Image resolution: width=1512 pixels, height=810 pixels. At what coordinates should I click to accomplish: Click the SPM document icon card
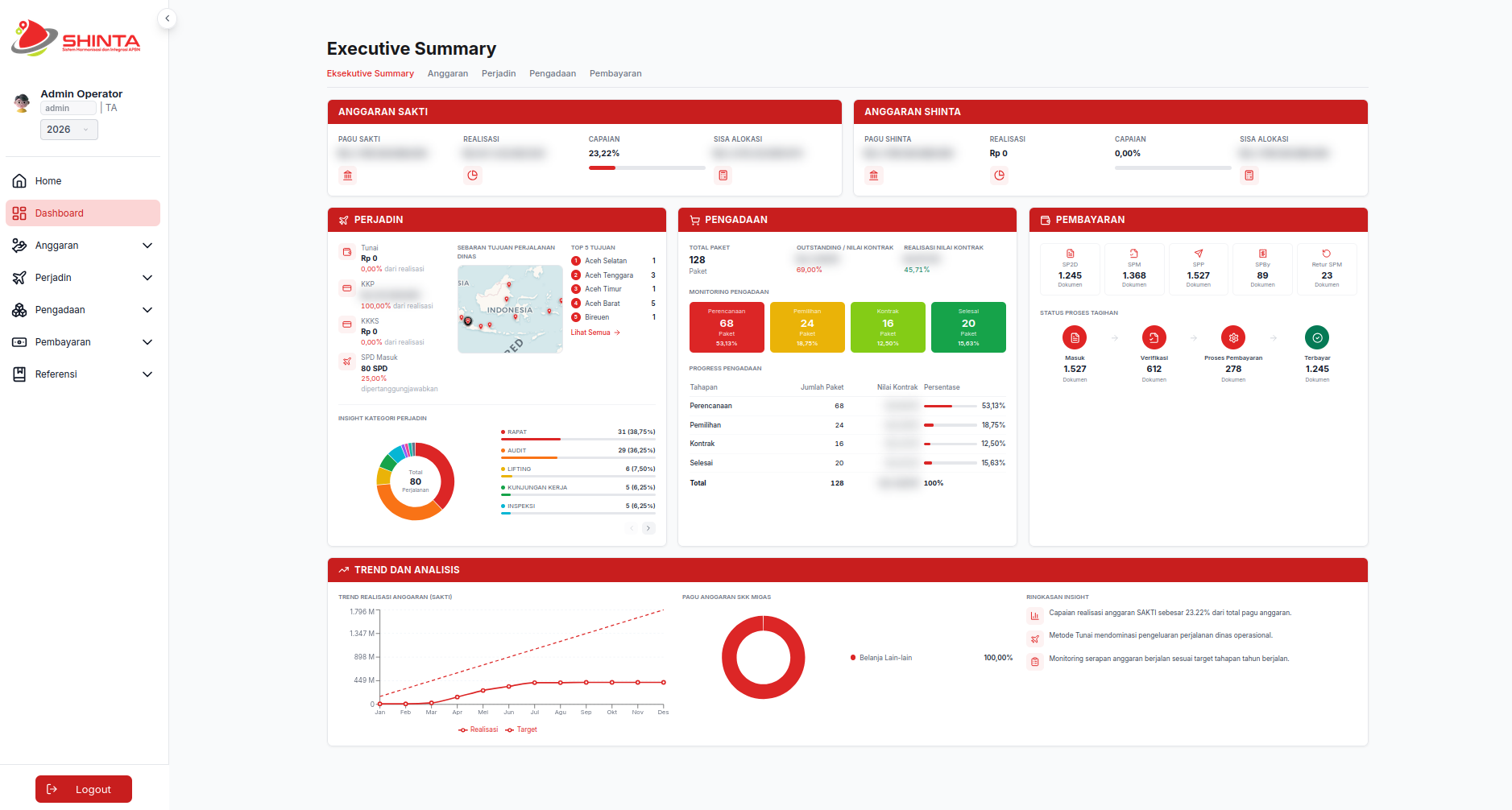[x=1134, y=269]
